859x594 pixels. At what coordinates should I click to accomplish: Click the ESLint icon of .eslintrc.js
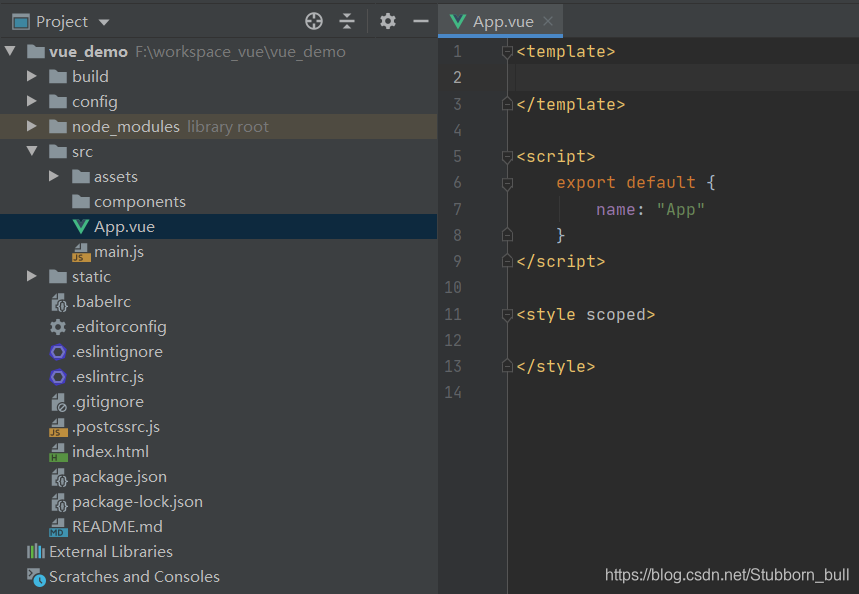pos(58,377)
